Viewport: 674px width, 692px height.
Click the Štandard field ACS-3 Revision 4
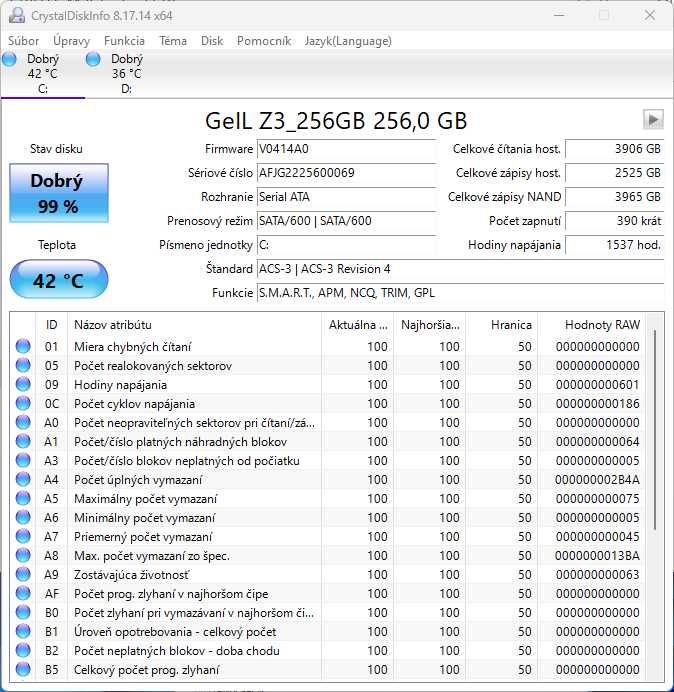click(x=460, y=269)
